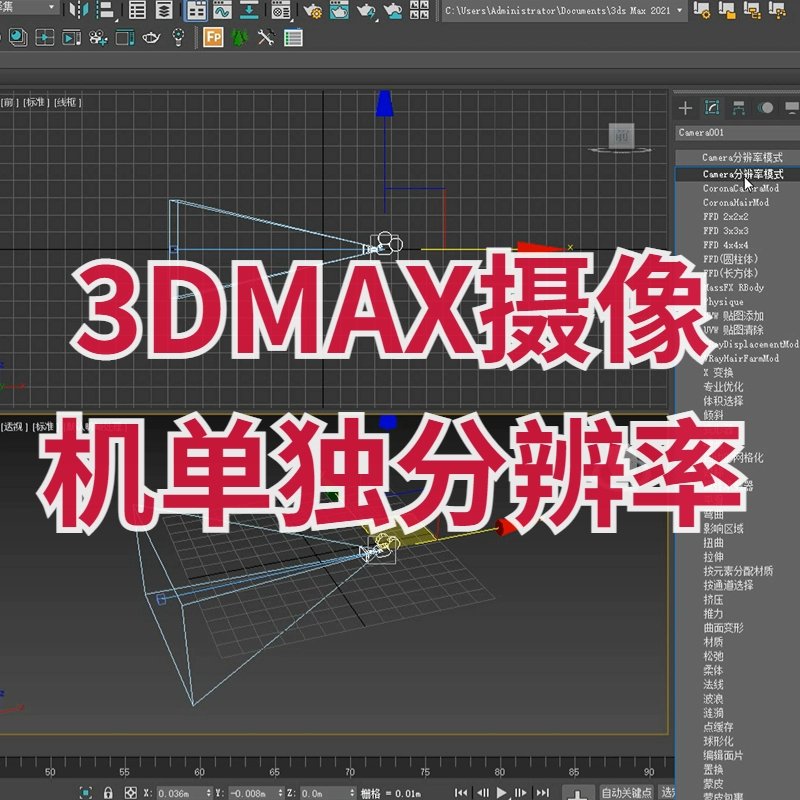Viewport: 800px width, 800px height.
Task: Click the Camera001 object name field
Action: [x=738, y=133]
